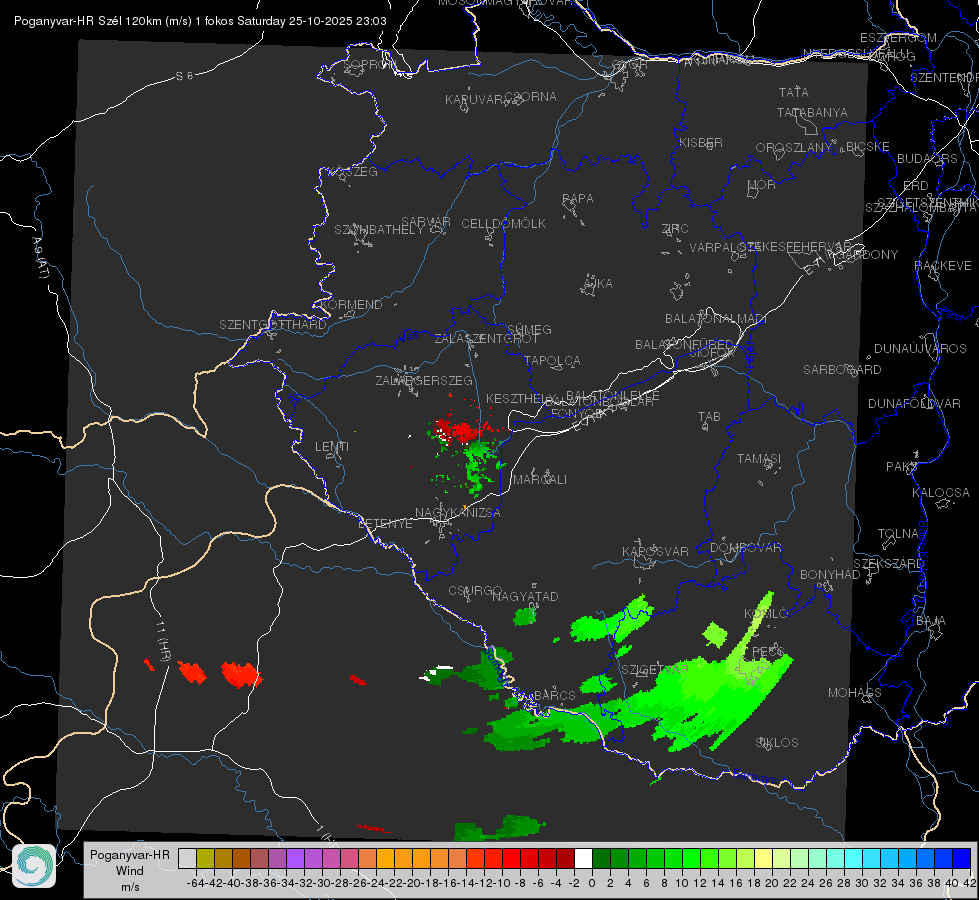Click the CSORNA label
Screen dimensions: 979x900
tap(531, 97)
